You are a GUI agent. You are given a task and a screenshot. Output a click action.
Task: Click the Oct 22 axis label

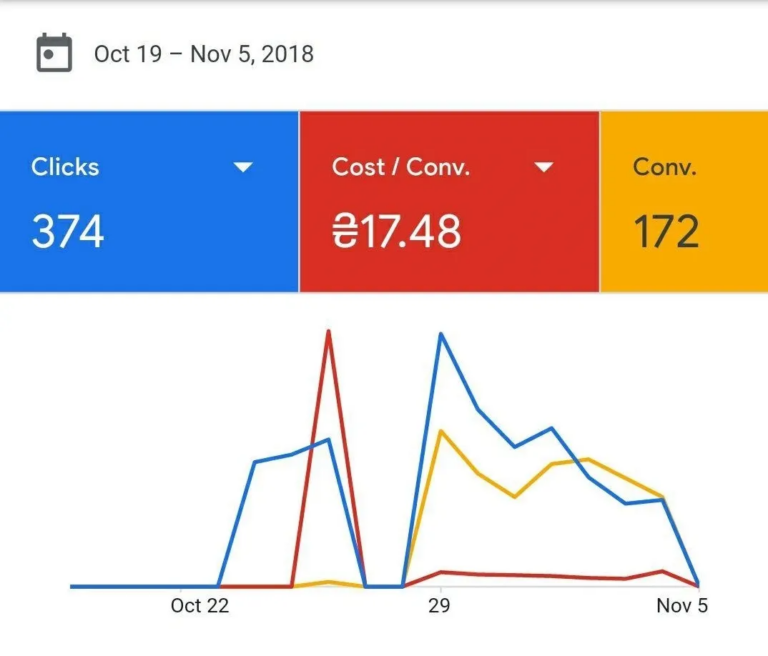(x=200, y=606)
